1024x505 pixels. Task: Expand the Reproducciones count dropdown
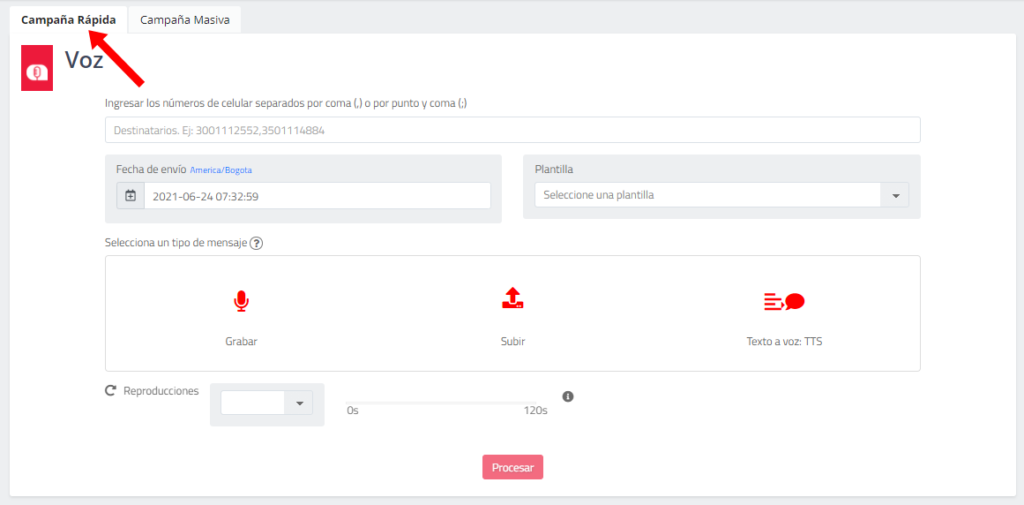click(299, 403)
